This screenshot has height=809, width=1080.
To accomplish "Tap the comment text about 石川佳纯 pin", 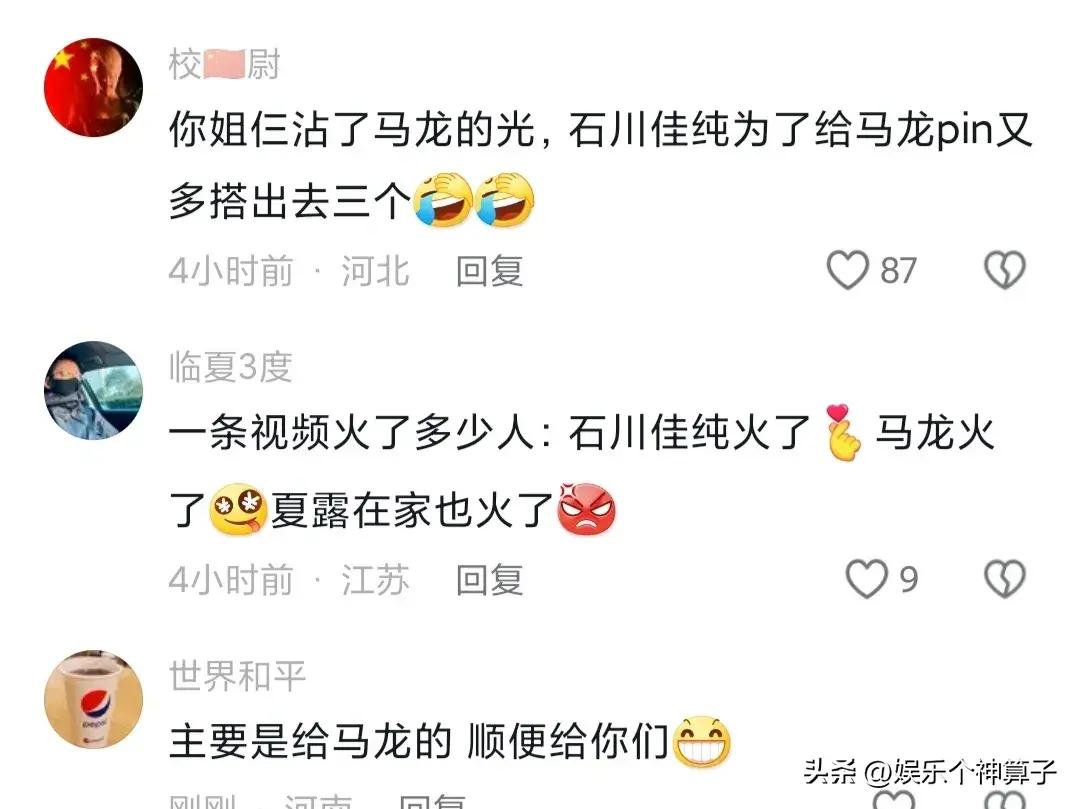I will point(601,165).
